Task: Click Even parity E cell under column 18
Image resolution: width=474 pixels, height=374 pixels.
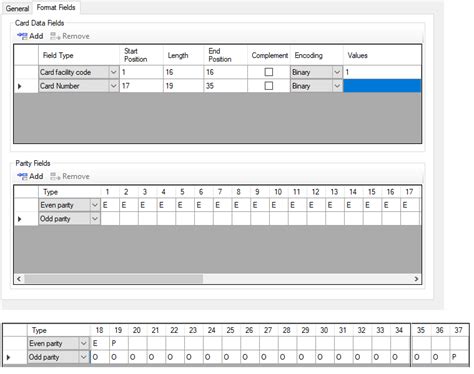Action: tap(99, 343)
